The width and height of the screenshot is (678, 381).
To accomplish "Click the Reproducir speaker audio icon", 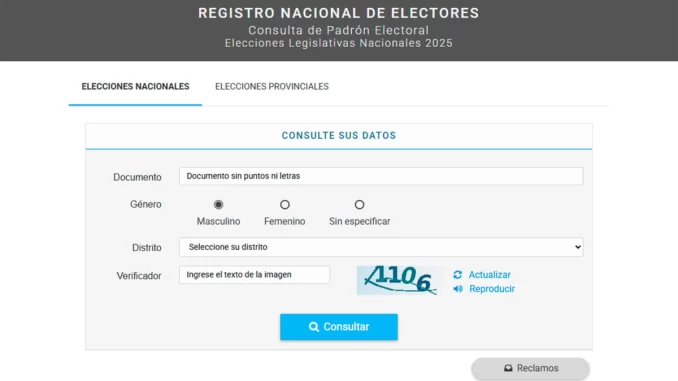I will coord(458,289).
